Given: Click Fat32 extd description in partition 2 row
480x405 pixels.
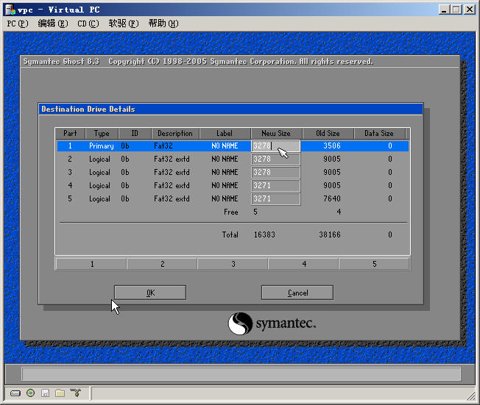Looking at the screenshot, I should coord(172,159).
